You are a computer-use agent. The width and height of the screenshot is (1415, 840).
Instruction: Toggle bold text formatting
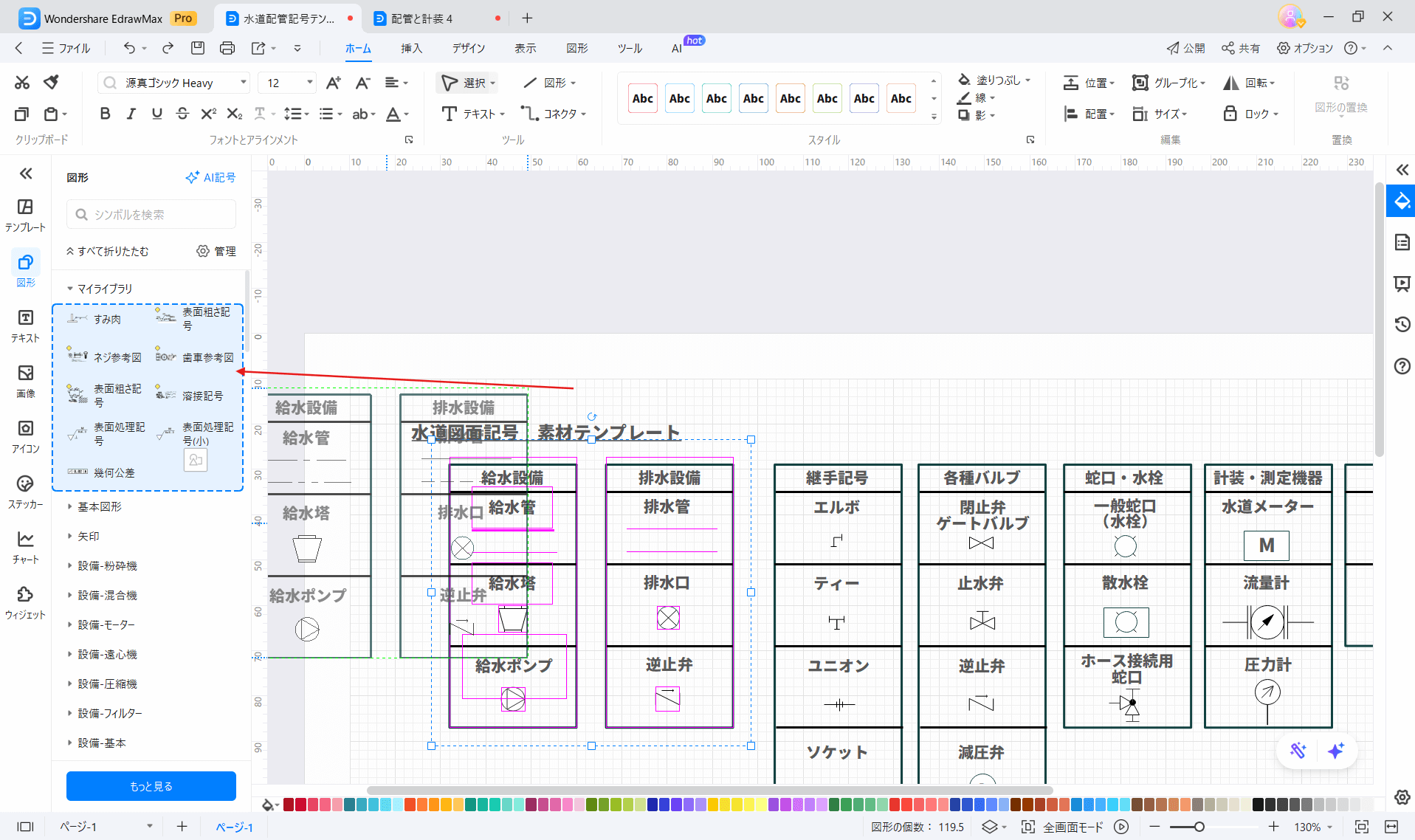coord(104,114)
